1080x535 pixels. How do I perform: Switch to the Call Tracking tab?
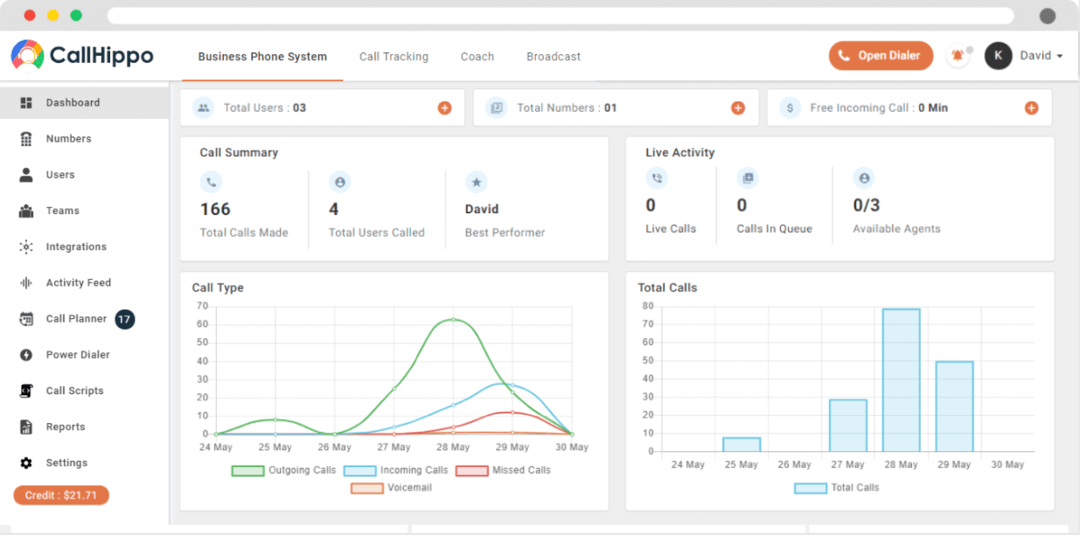pos(393,57)
